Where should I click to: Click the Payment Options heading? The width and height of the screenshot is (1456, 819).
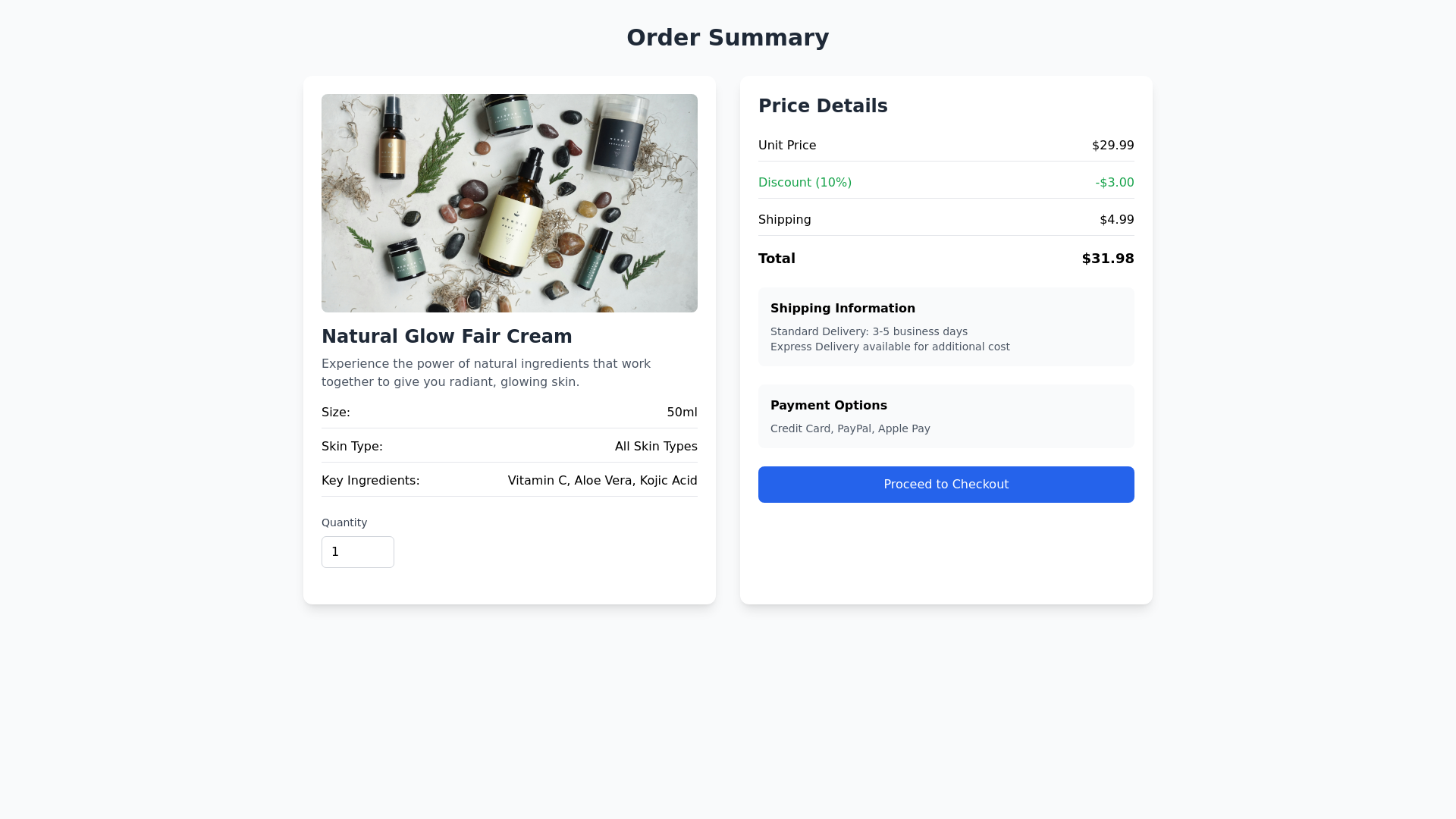828,406
